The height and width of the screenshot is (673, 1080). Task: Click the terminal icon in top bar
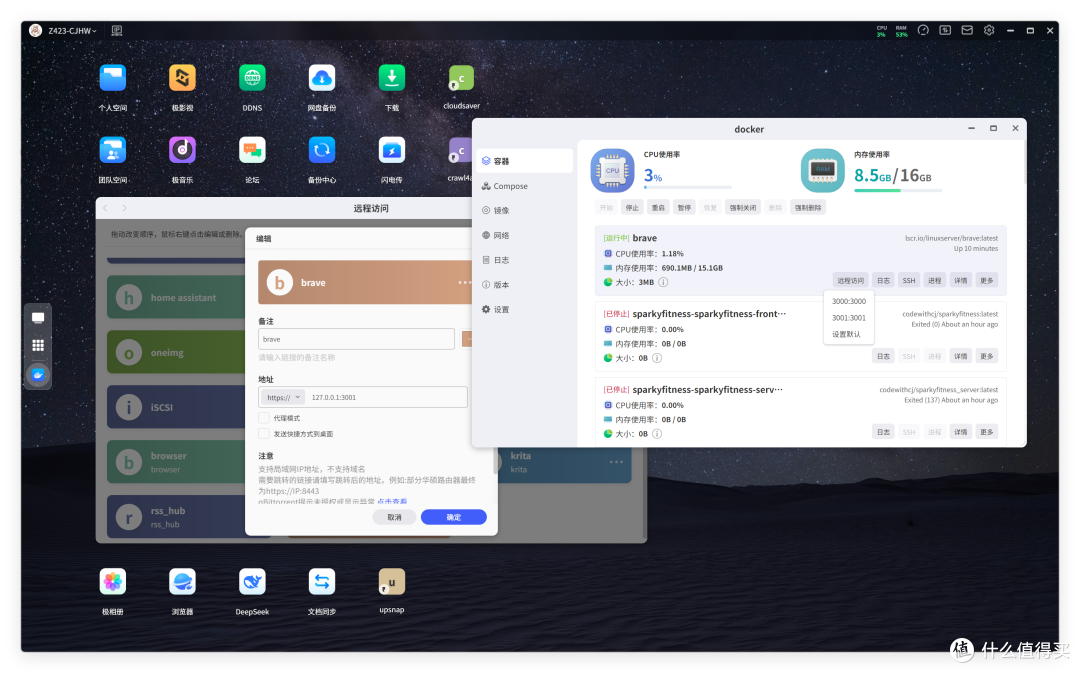[945, 30]
